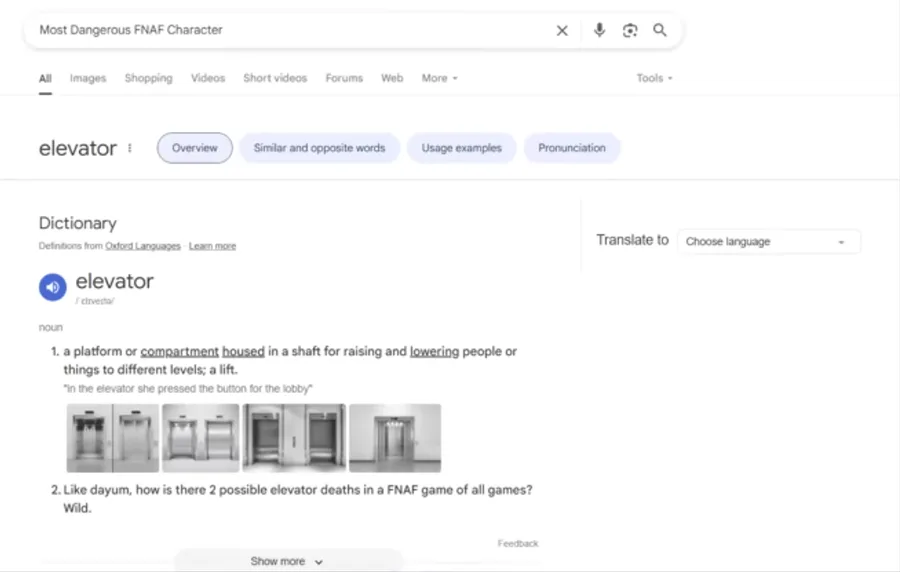The width and height of the screenshot is (900, 572).
Task: Follow the lowering word link
Action: pyautogui.click(x=435, y=351)
